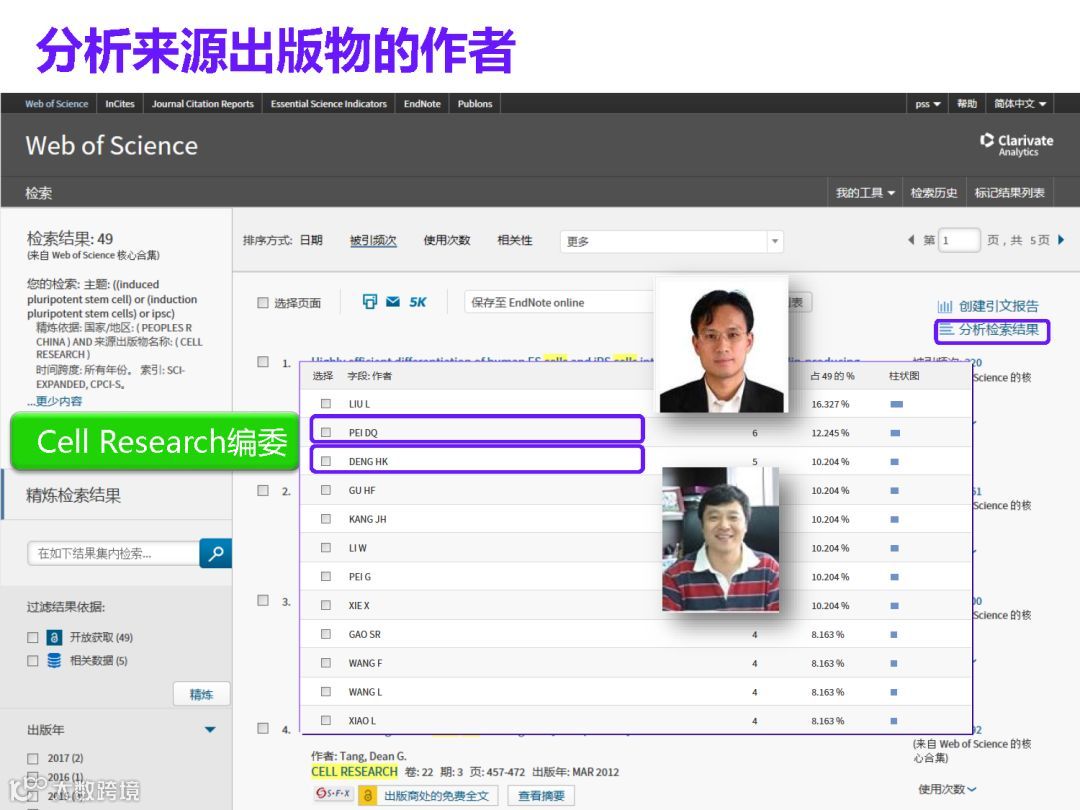
Task: Open the 保存至 EndNote online dropdown
Action: 559,302
